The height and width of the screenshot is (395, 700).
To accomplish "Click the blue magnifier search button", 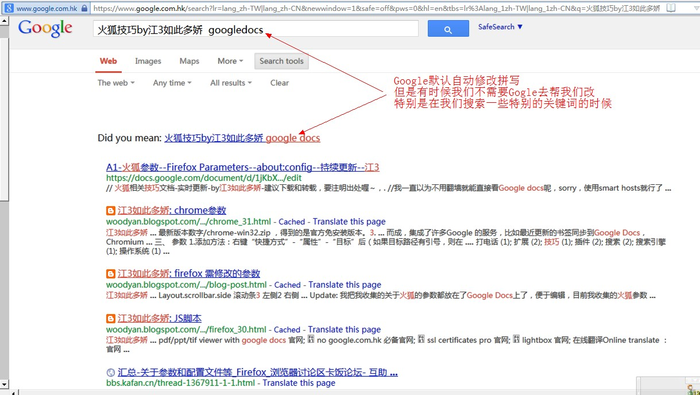I will (448, 29).
